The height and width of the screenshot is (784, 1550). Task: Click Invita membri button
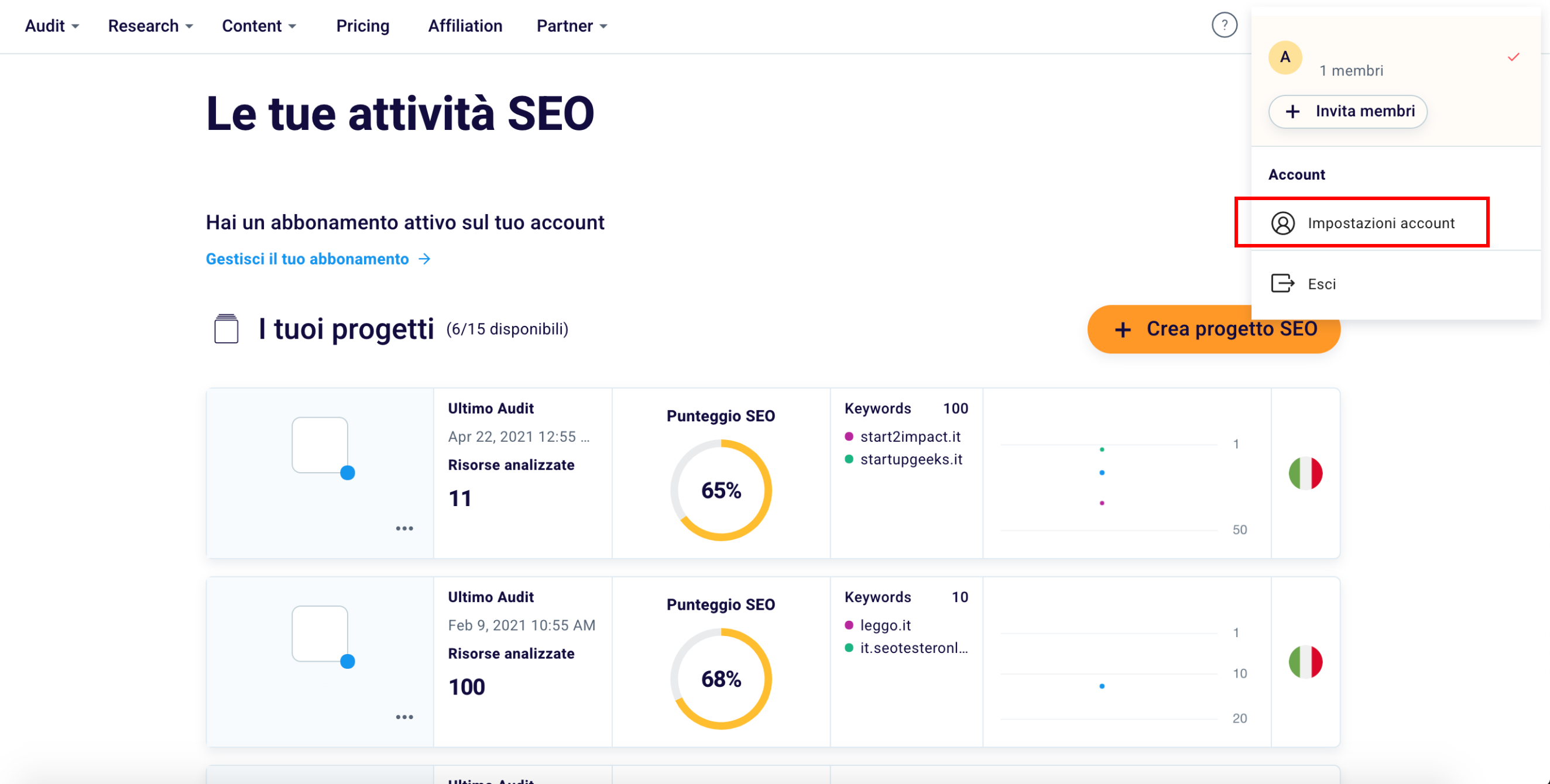1347,111
